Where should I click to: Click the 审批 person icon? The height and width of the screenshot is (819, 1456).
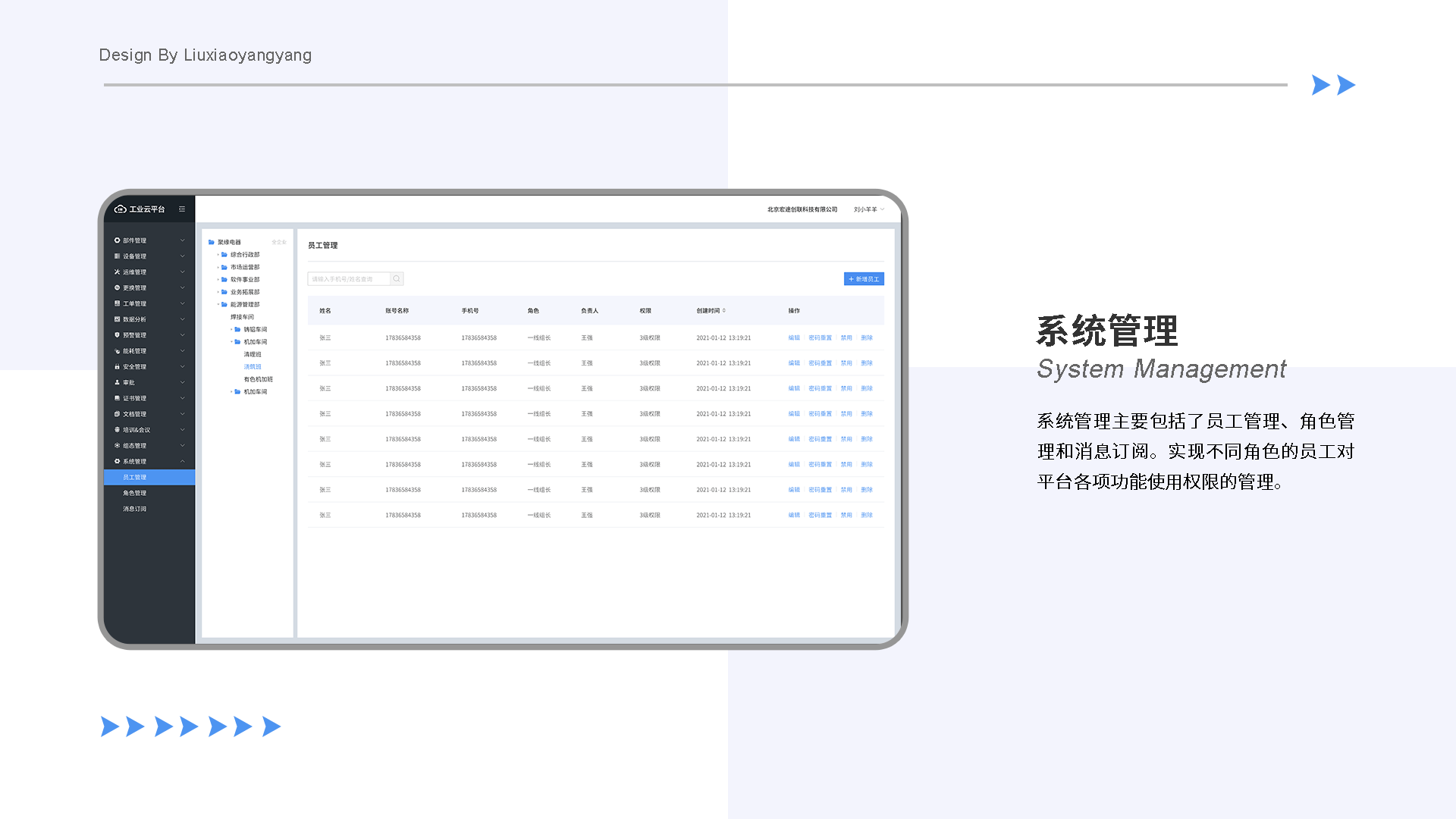[x=118, y=382]
